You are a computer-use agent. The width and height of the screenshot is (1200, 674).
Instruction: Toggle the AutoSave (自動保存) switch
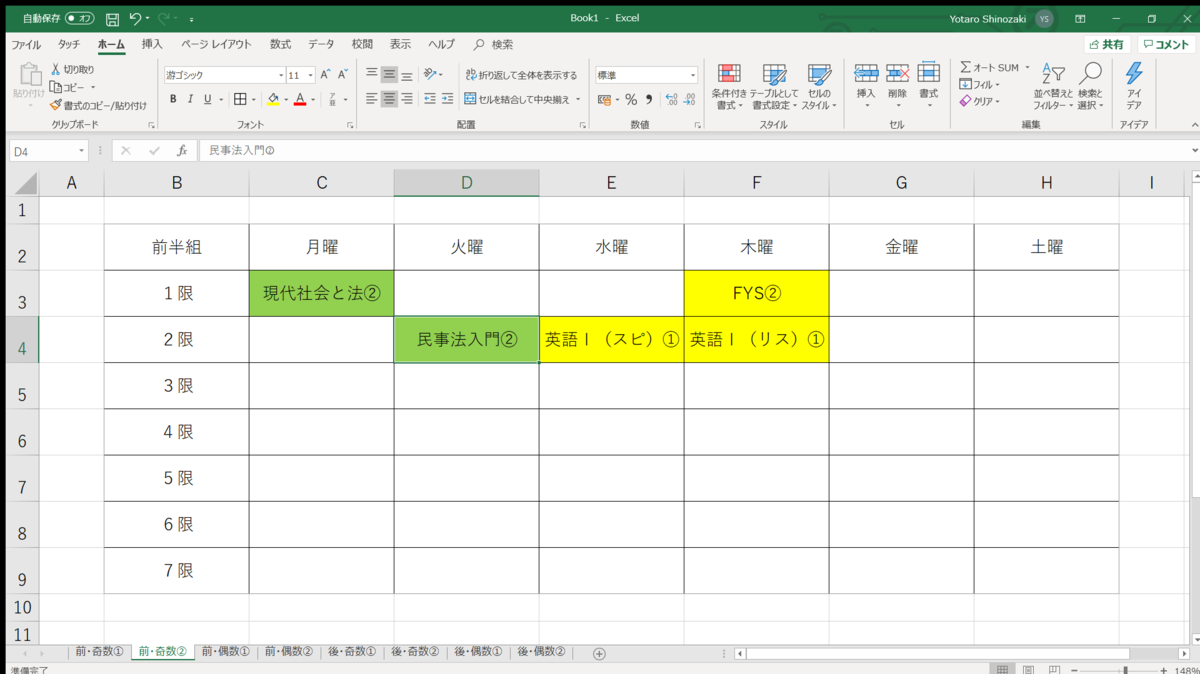80,18
